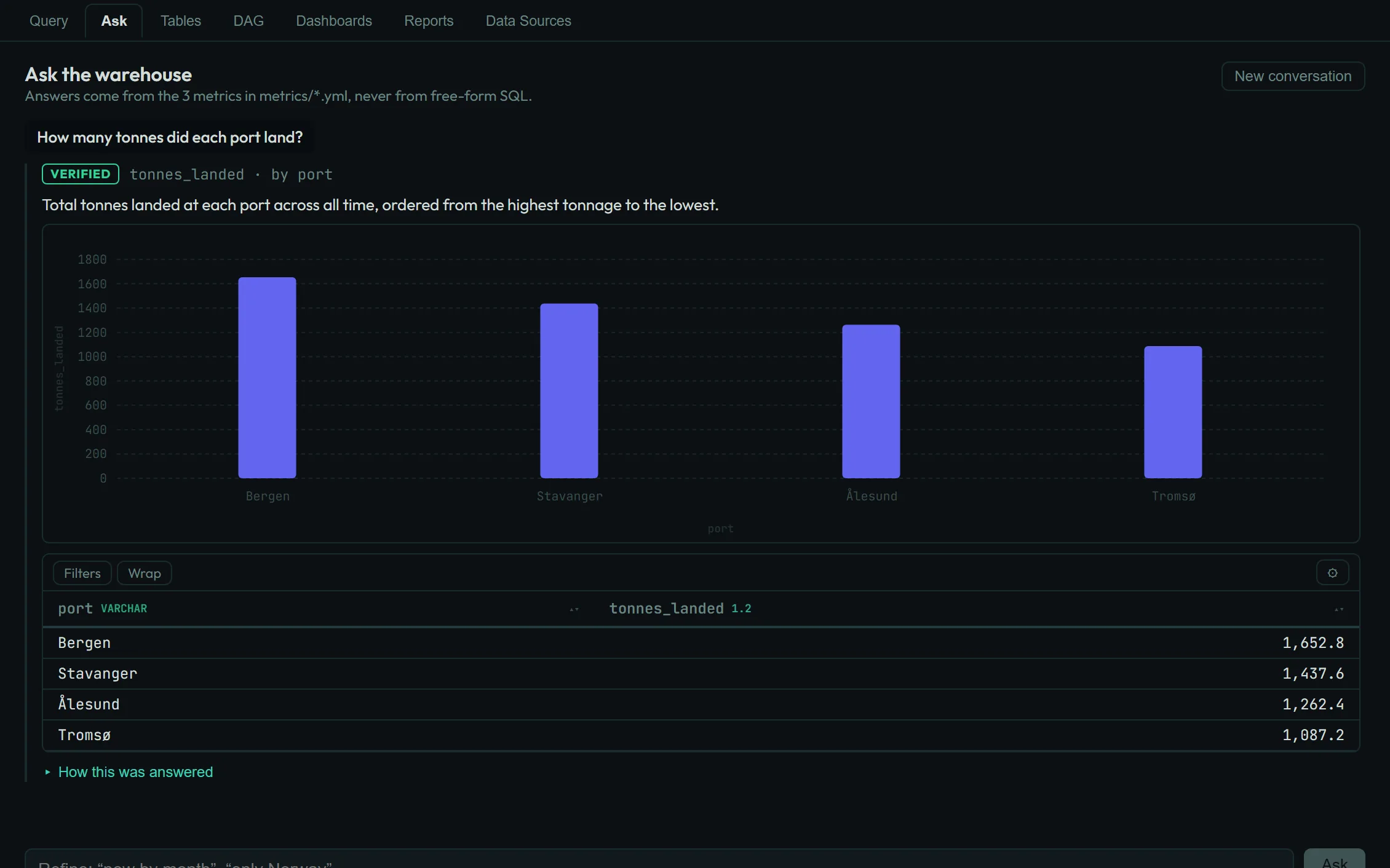
Task: Click the question 'How many tonnes did each port land?'
Action: (x=170, y=137)
